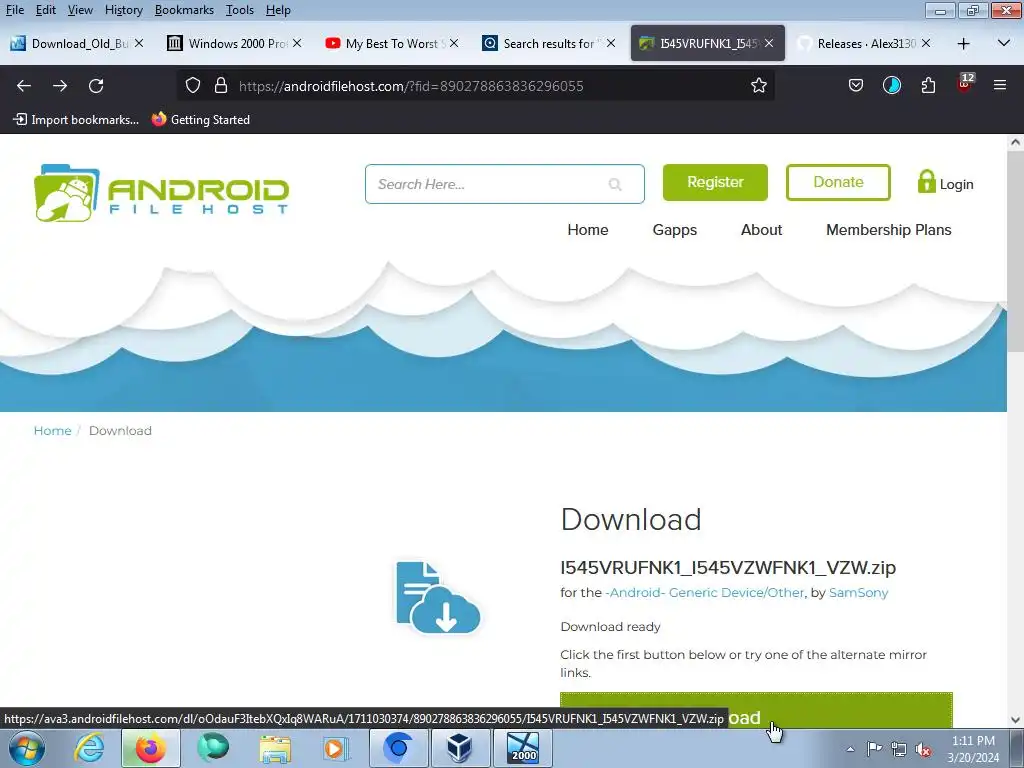Click Import bookmarks toolbar item
The height and width of the screenshot is (768, 1024).
coord(76,120)
